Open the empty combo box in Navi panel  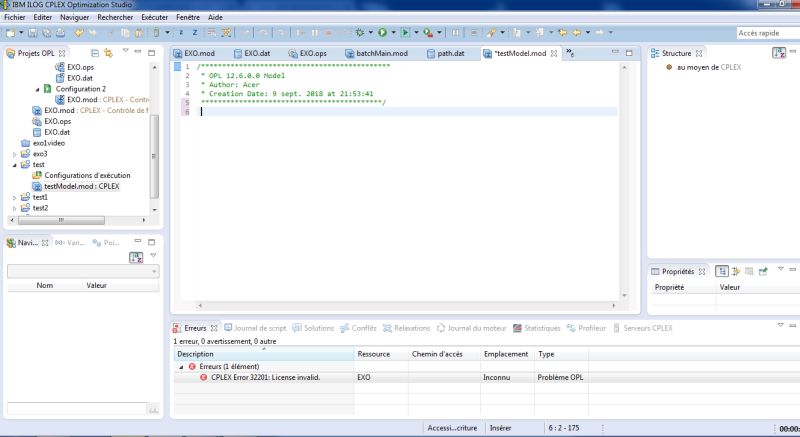(83, 272)
